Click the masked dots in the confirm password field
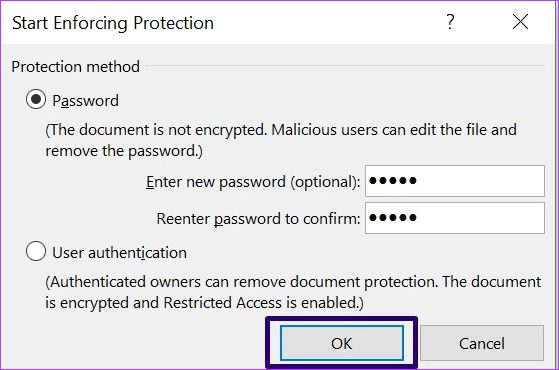The image size is (559, 370). (393, 217)
